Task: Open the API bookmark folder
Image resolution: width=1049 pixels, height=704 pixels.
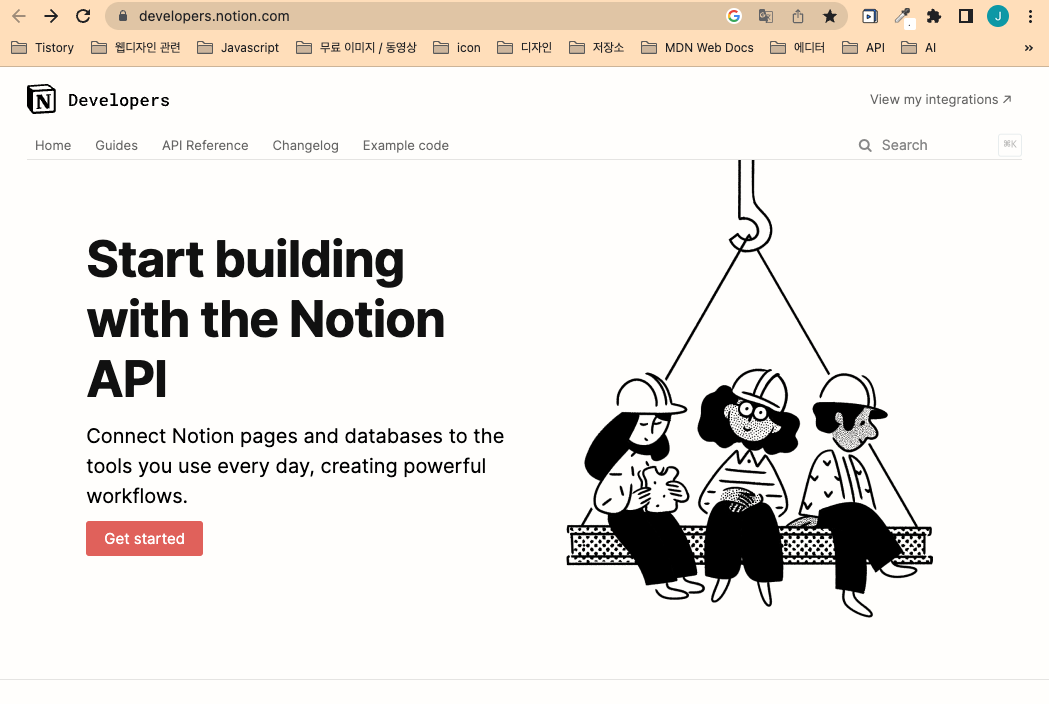Action: pyautogui.click(x=863, y=48)
